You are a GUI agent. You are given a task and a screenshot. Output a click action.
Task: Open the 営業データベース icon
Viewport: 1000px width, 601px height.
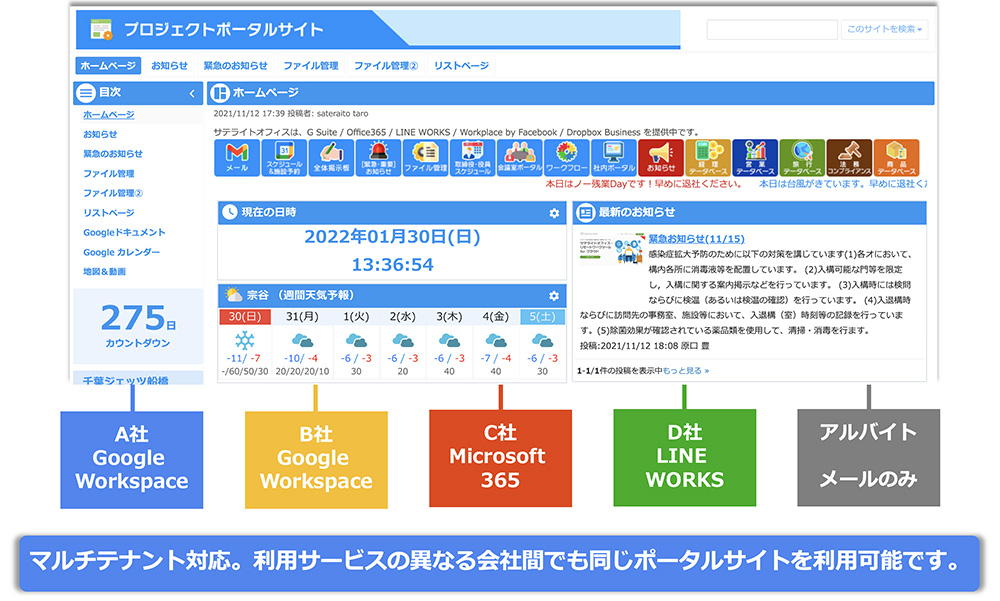tap(755, 158)
